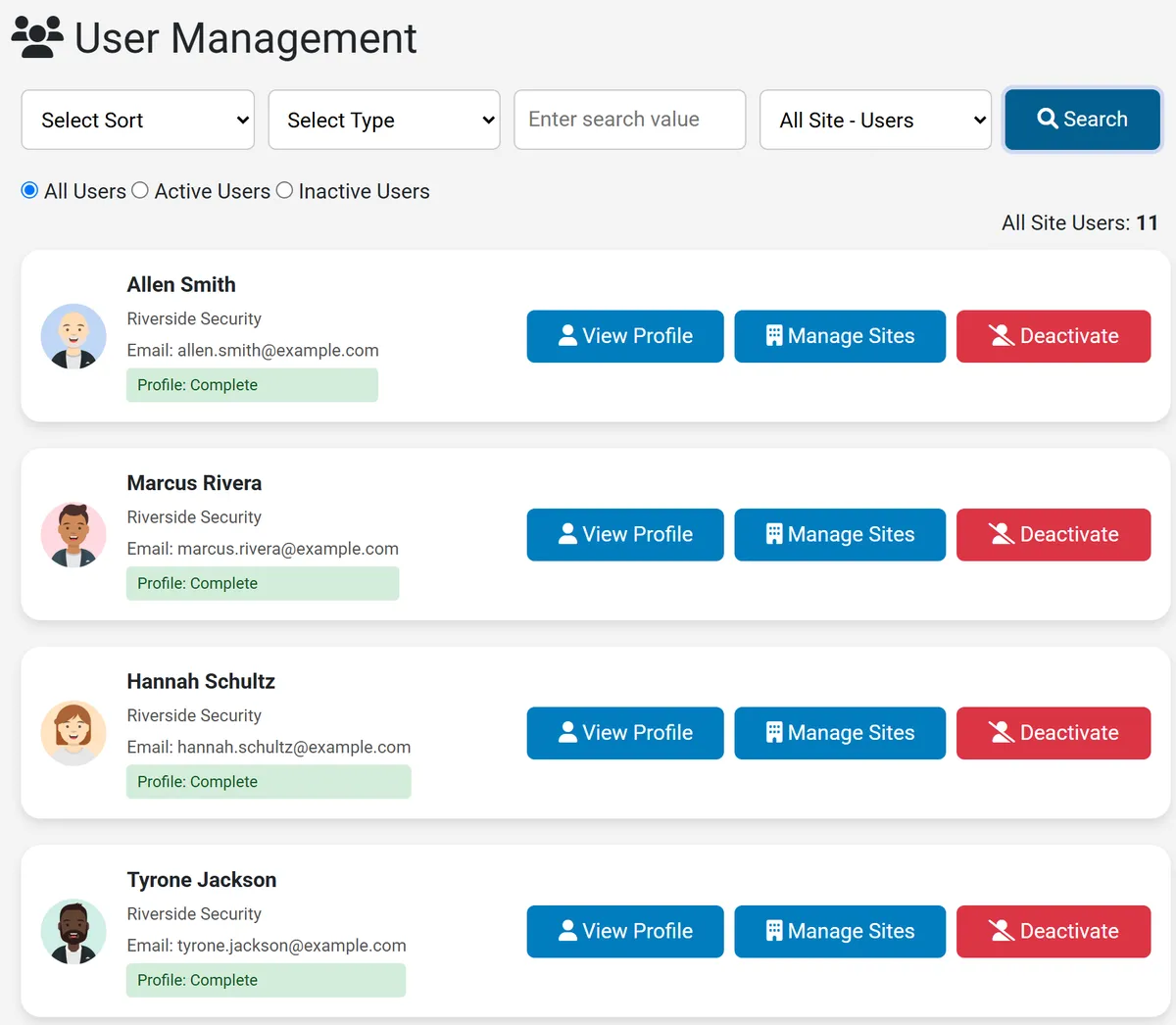1176x1025 pixels.
Task: Click Tyrone Jackson's avatar image
Action: [73, 932]
